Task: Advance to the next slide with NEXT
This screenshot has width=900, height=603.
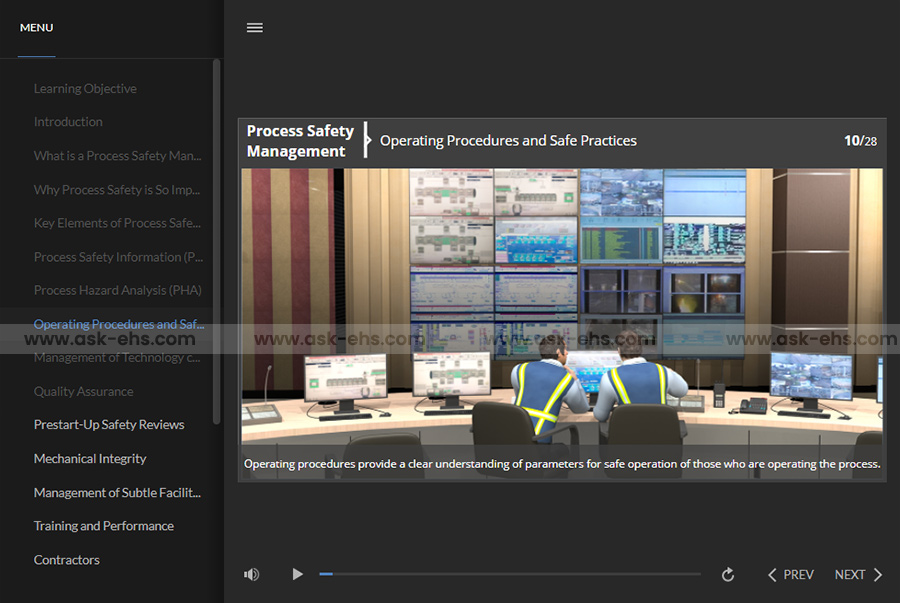Action: [858, 574]
